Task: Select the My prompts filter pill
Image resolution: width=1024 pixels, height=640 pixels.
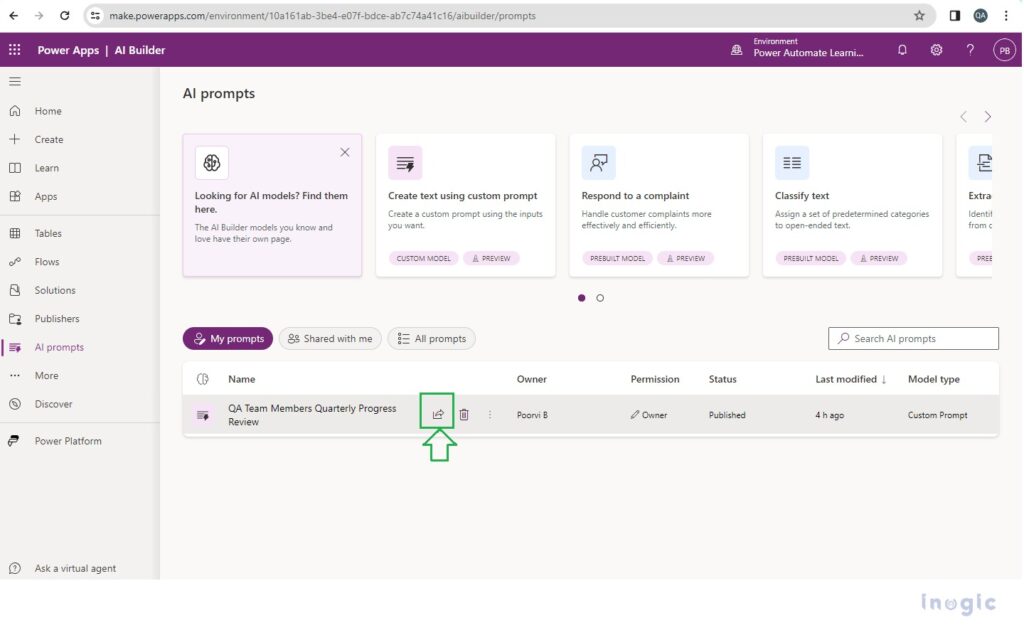Action: click(227, 338)
